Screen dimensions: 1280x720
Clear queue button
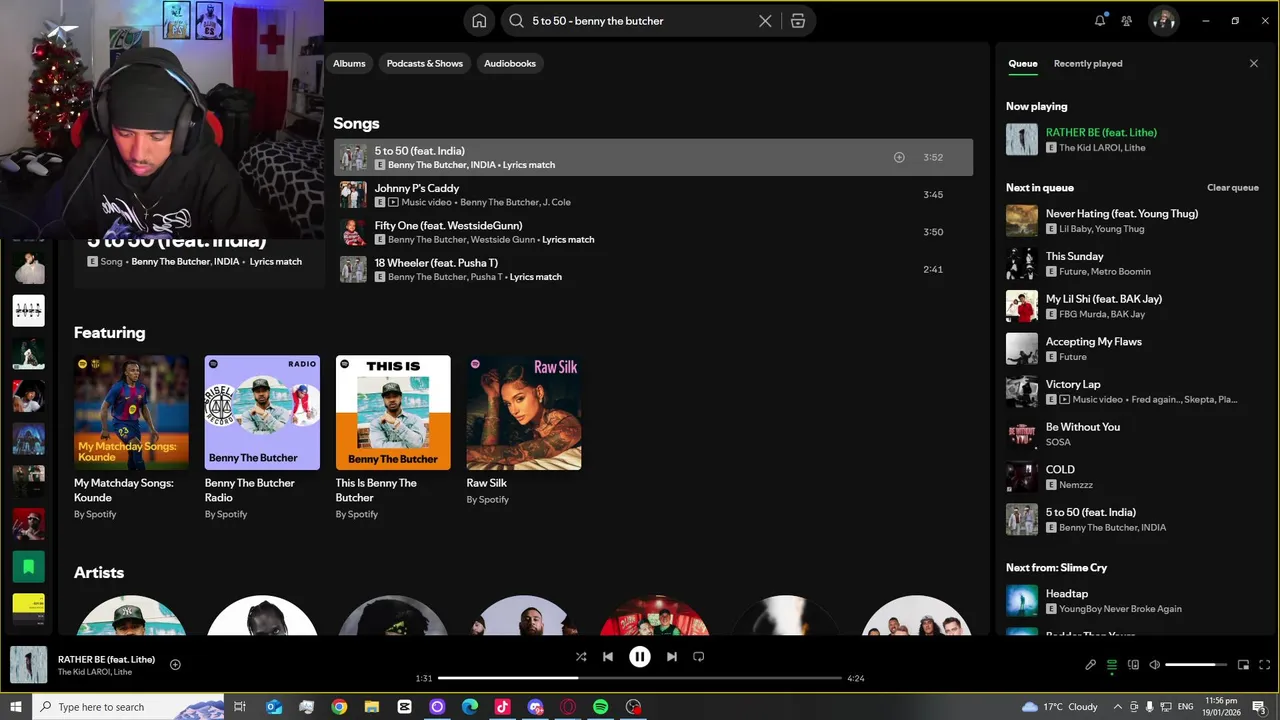(1233, 188)
